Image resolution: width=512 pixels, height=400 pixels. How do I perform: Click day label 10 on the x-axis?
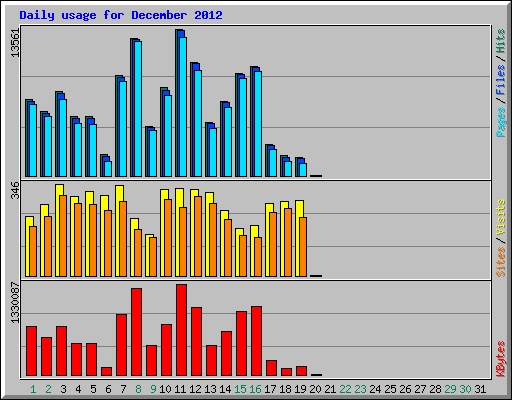(x=165, y=389)
